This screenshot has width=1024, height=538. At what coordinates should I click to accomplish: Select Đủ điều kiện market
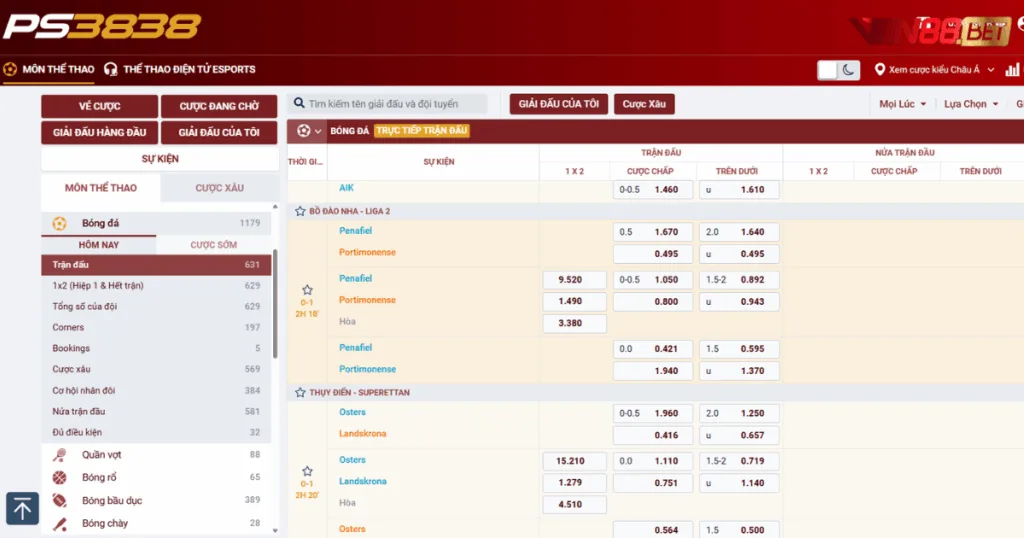tap(156, 432)
